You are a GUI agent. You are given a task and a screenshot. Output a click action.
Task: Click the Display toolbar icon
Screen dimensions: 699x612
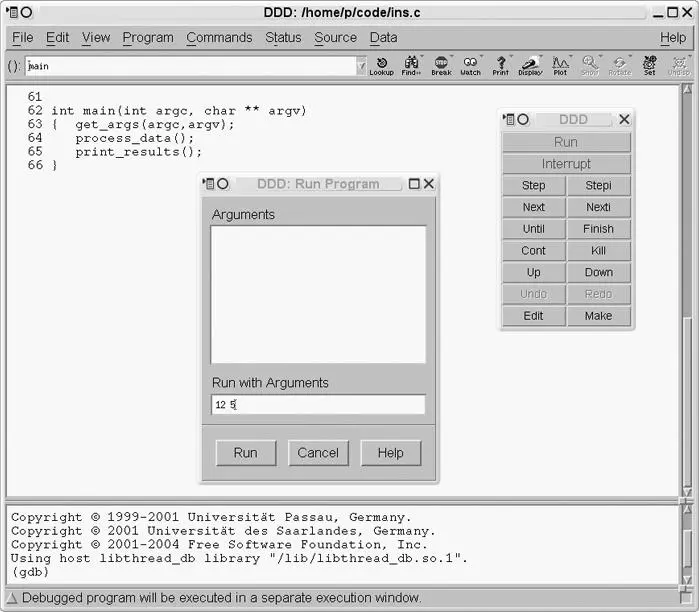530,66
